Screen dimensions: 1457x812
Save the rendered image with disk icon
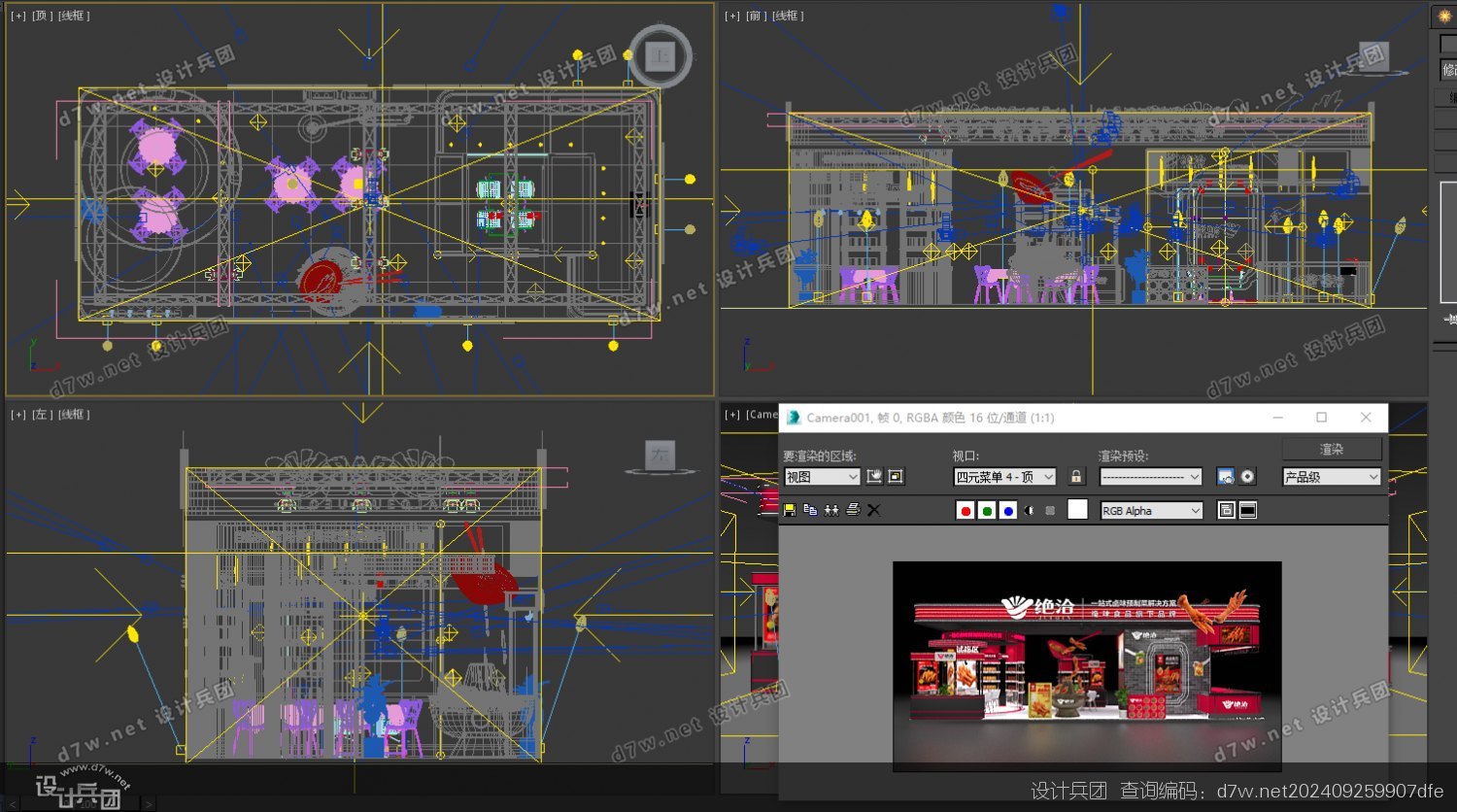(790, 510)
